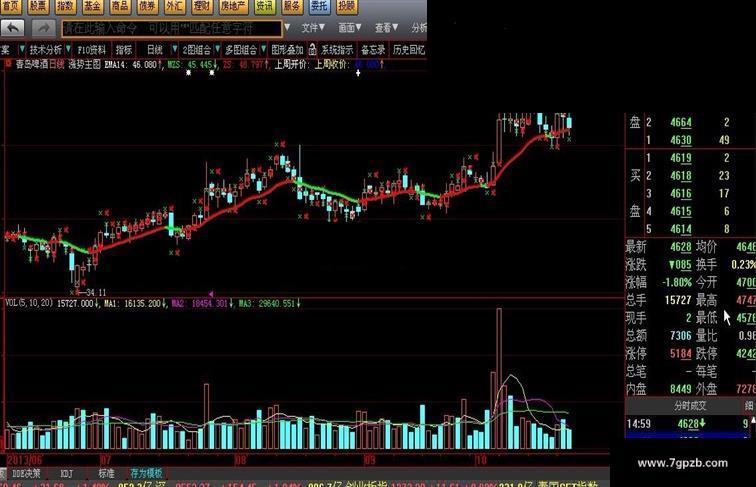Expand the command box dropdown arrow
Screen dimensions: 756x487
[287, 27]
